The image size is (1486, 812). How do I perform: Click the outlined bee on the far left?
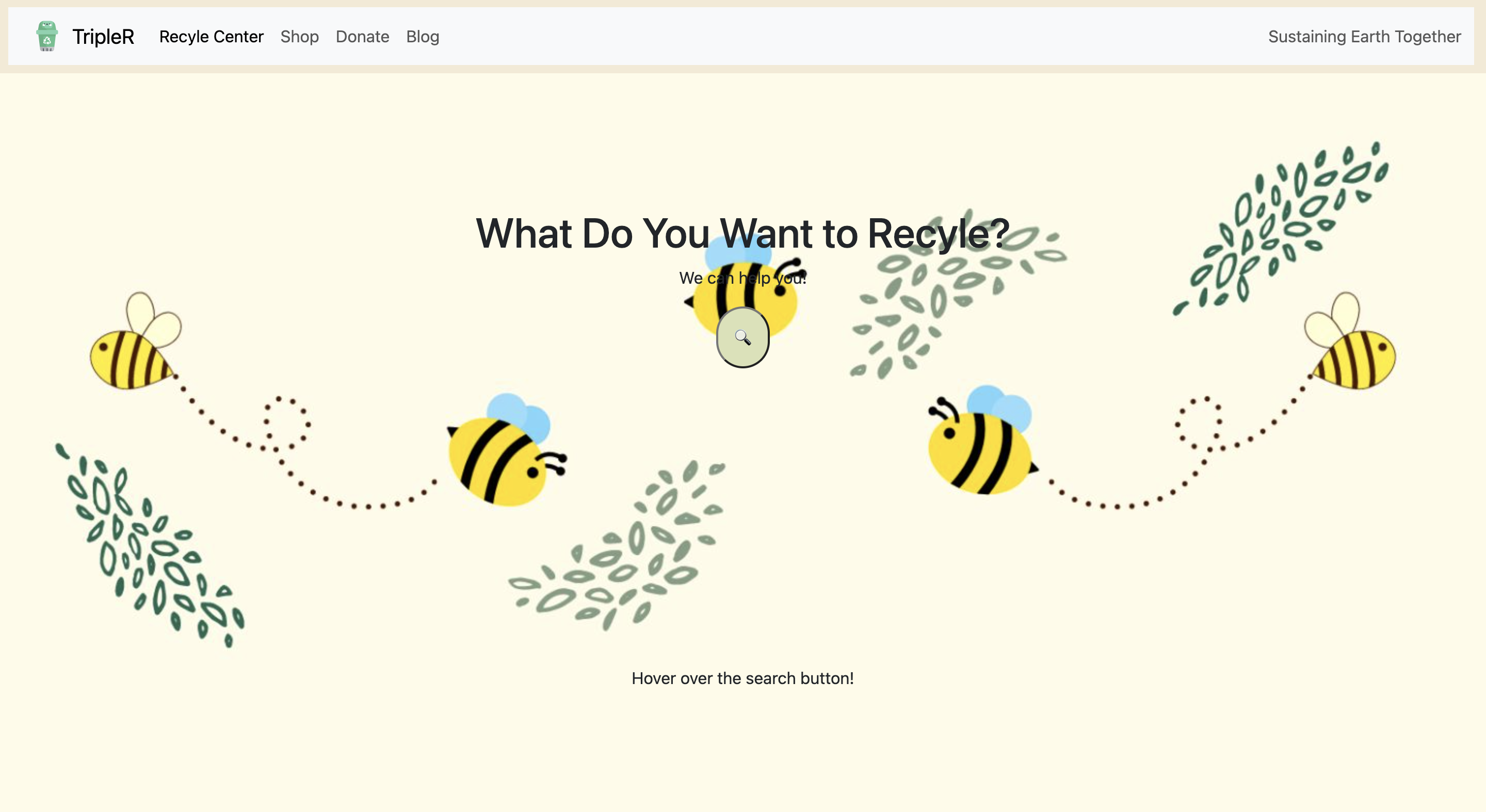coord(133,356)
